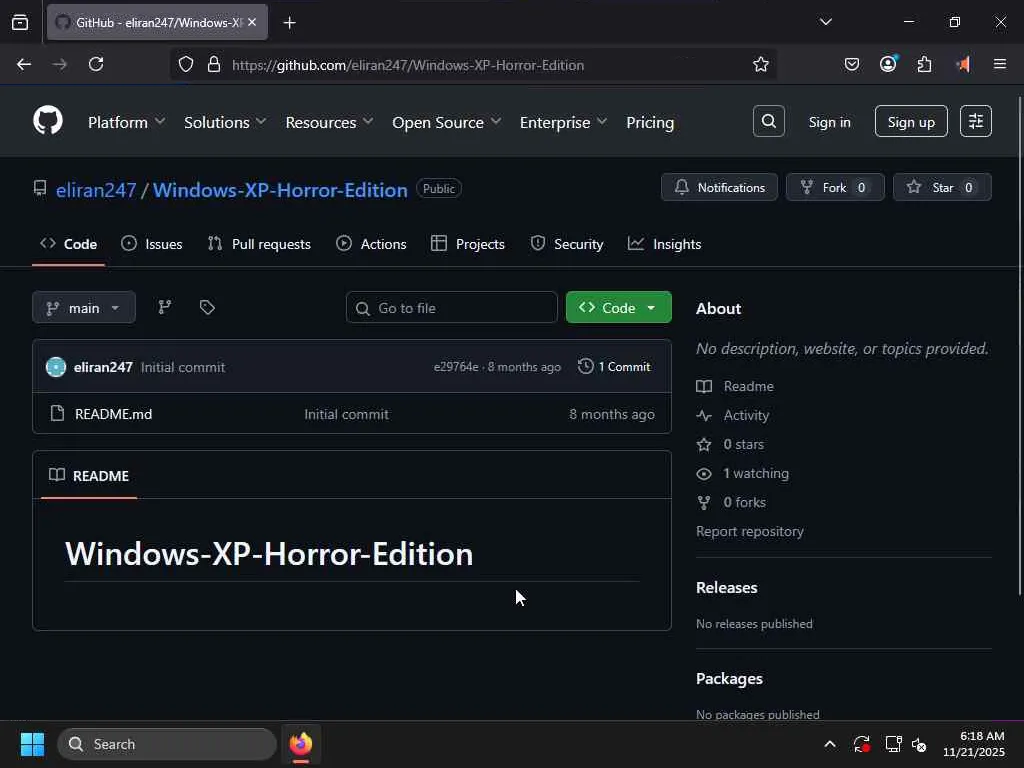Reload the page

(x=96, y=64)
